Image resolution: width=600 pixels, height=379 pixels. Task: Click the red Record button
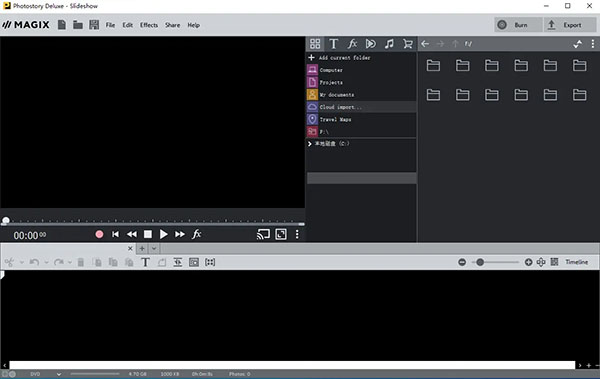point(99,234)
